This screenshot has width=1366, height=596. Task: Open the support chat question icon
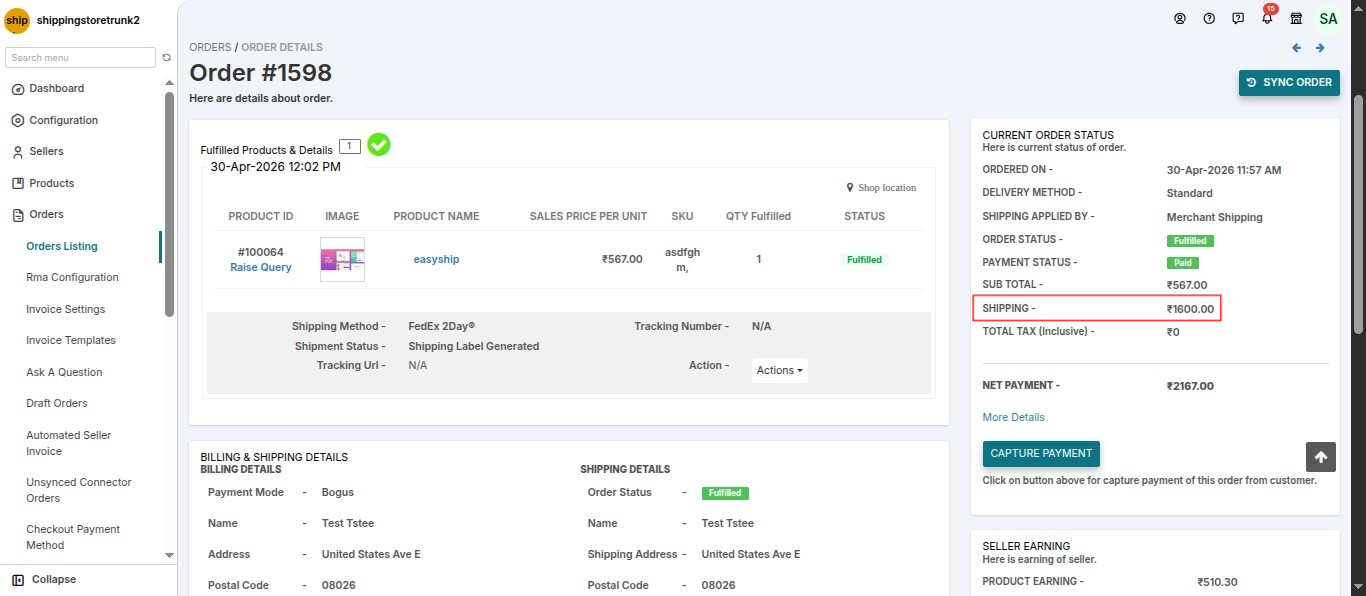[1238, 18]
